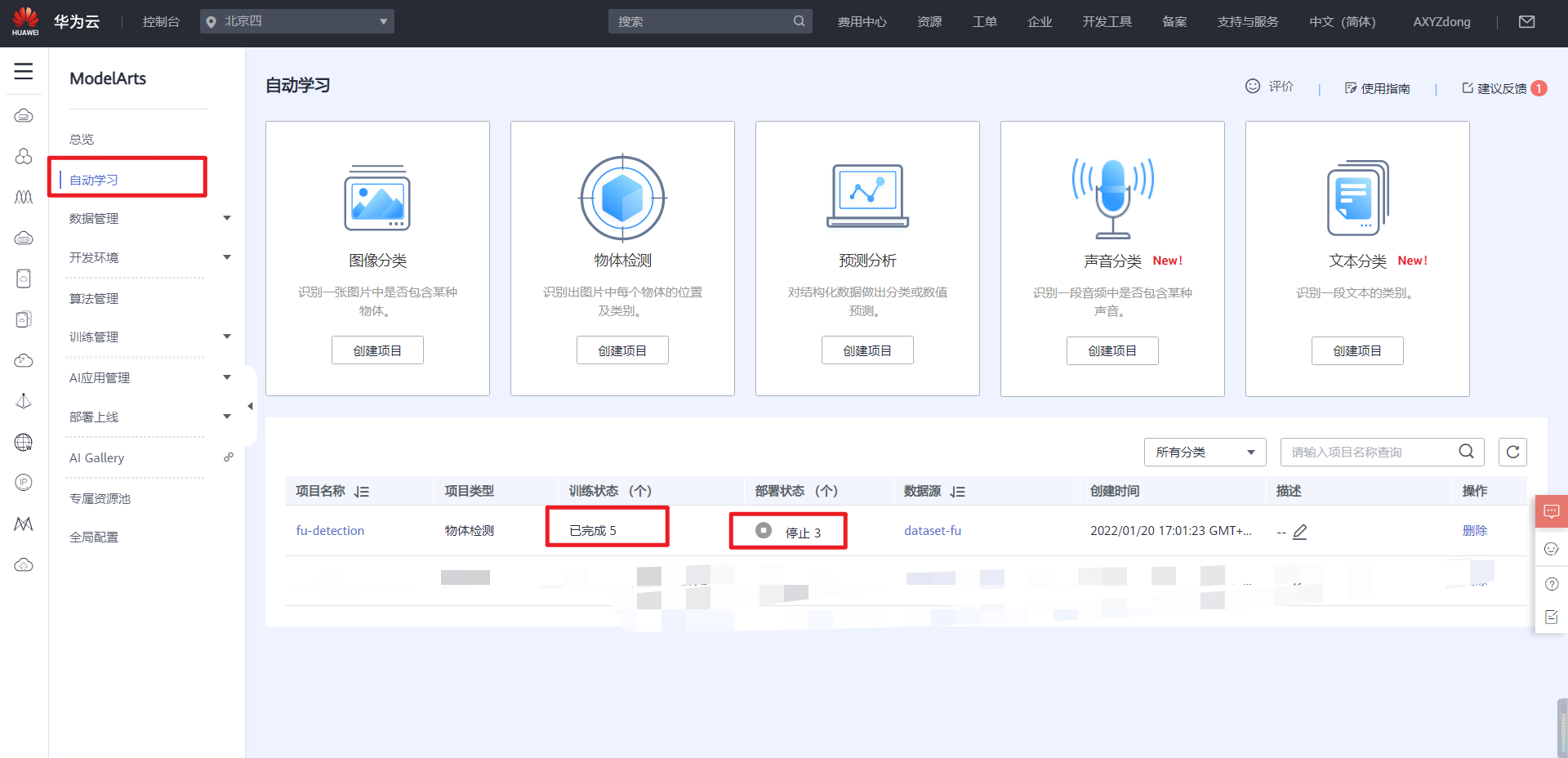Open 开发工具 in the top navigation

1107,22
